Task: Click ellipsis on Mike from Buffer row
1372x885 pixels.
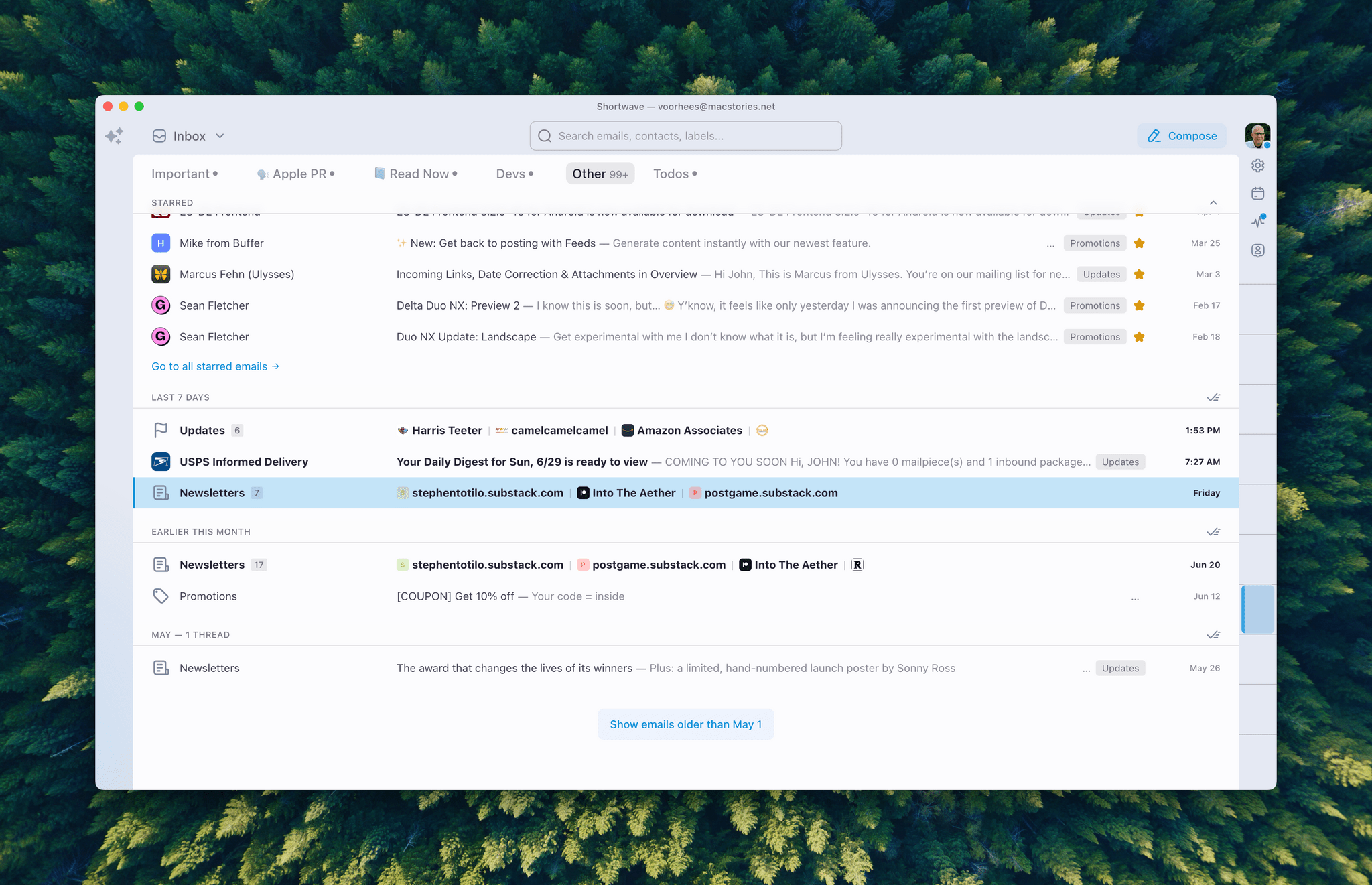Action: 1050,245
